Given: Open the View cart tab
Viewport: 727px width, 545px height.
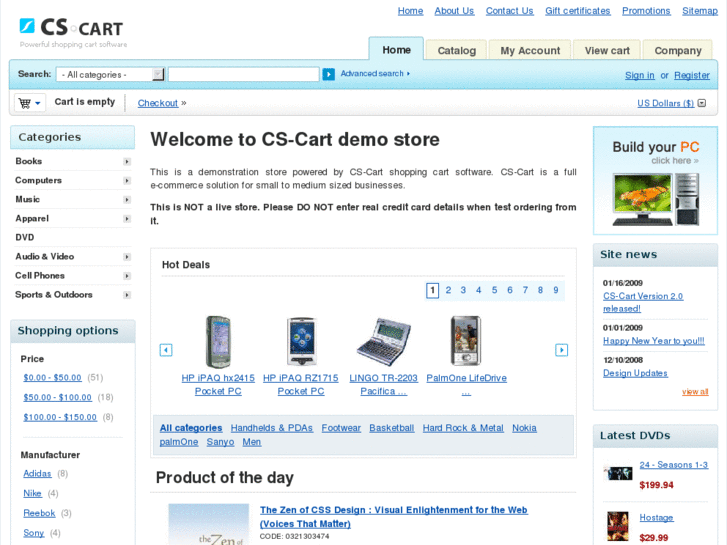Looking at the screenshot, I should pos(607,50).
